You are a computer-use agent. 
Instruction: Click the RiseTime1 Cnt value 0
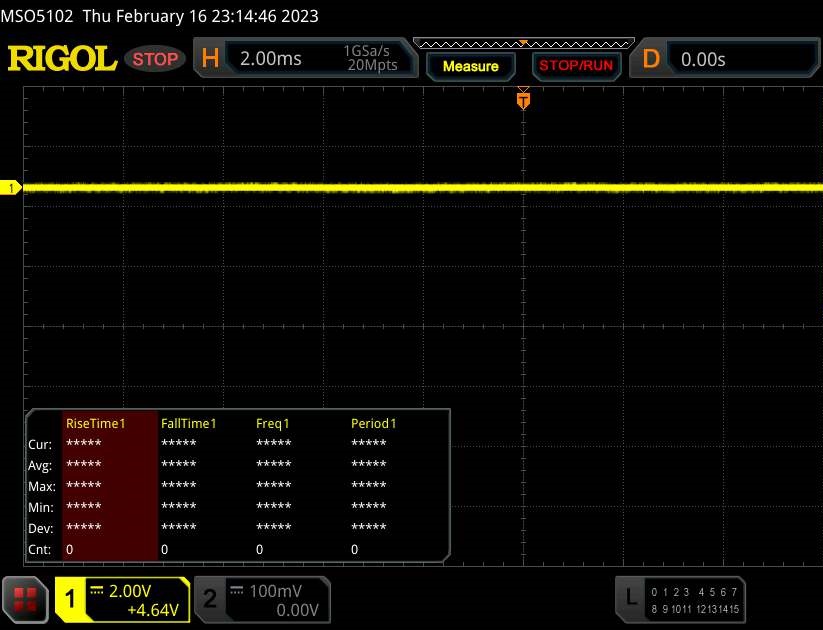70,550
